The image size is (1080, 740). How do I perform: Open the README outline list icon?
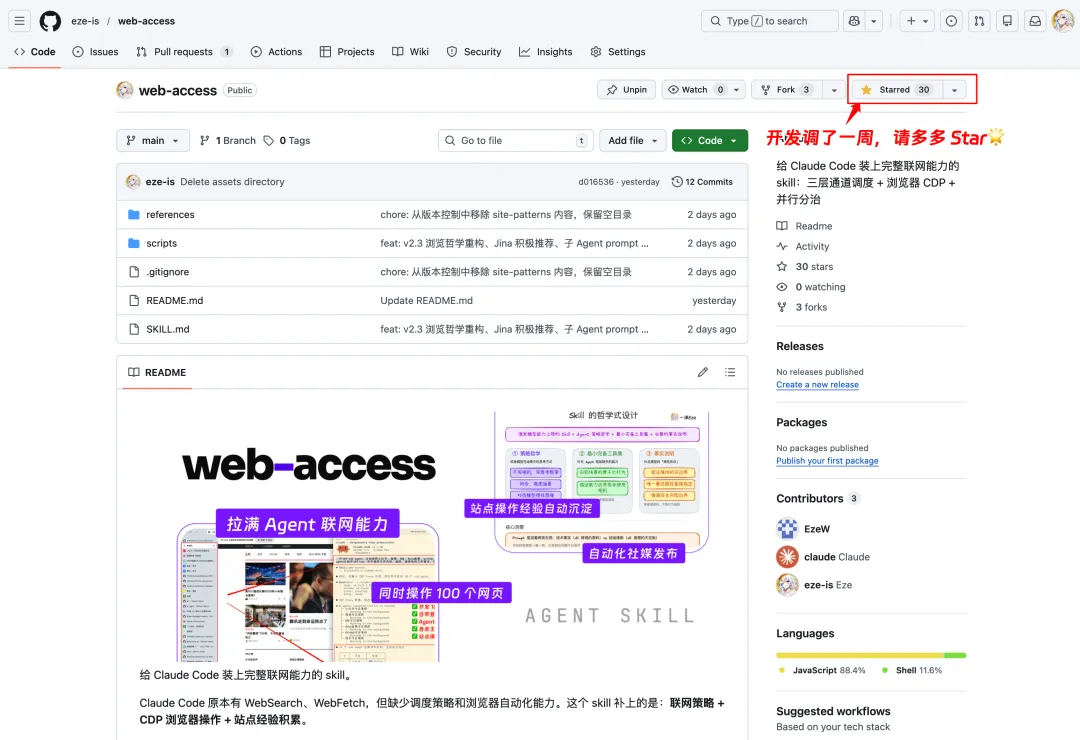(730, 371)
